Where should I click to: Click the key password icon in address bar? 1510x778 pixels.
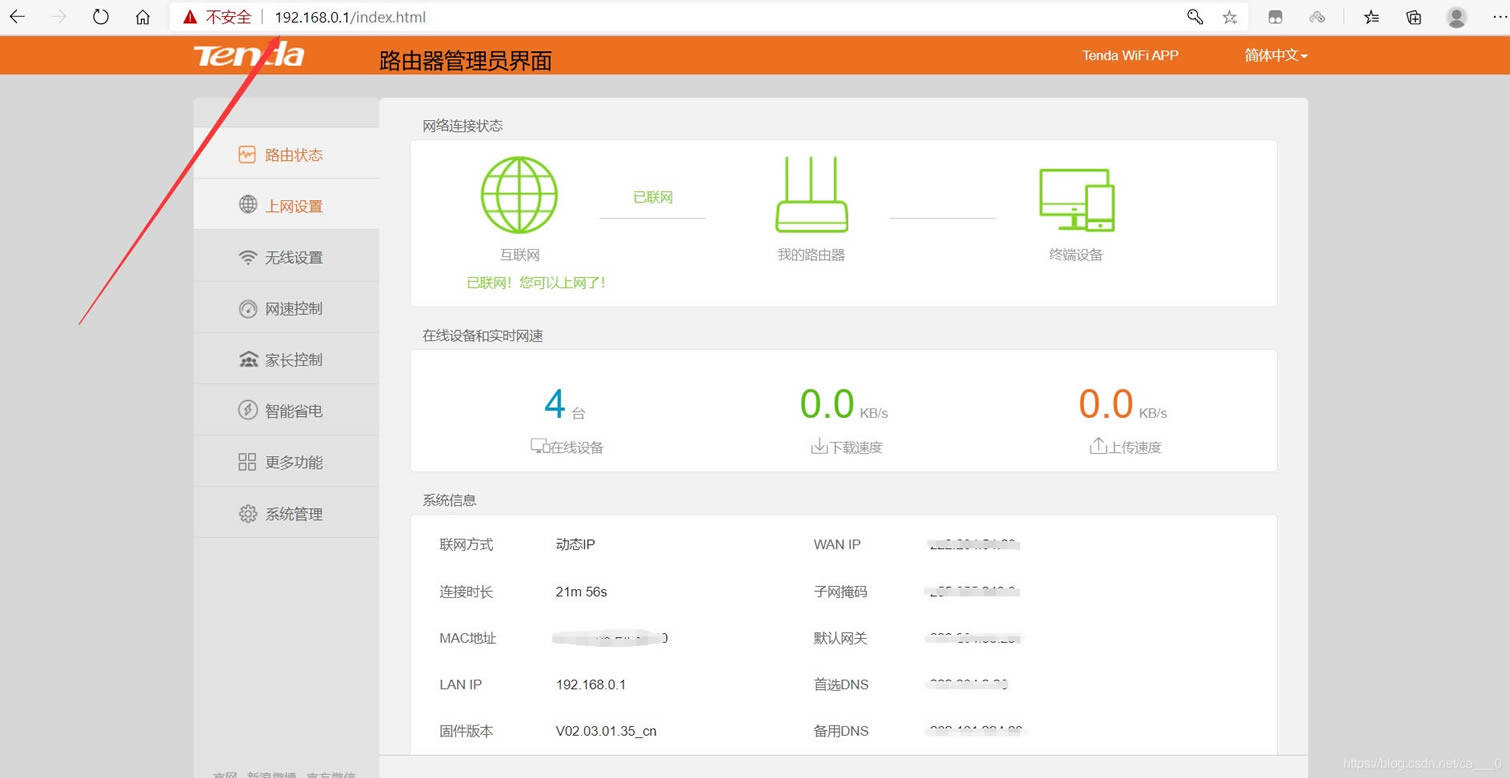click(x=1195, y=17)
